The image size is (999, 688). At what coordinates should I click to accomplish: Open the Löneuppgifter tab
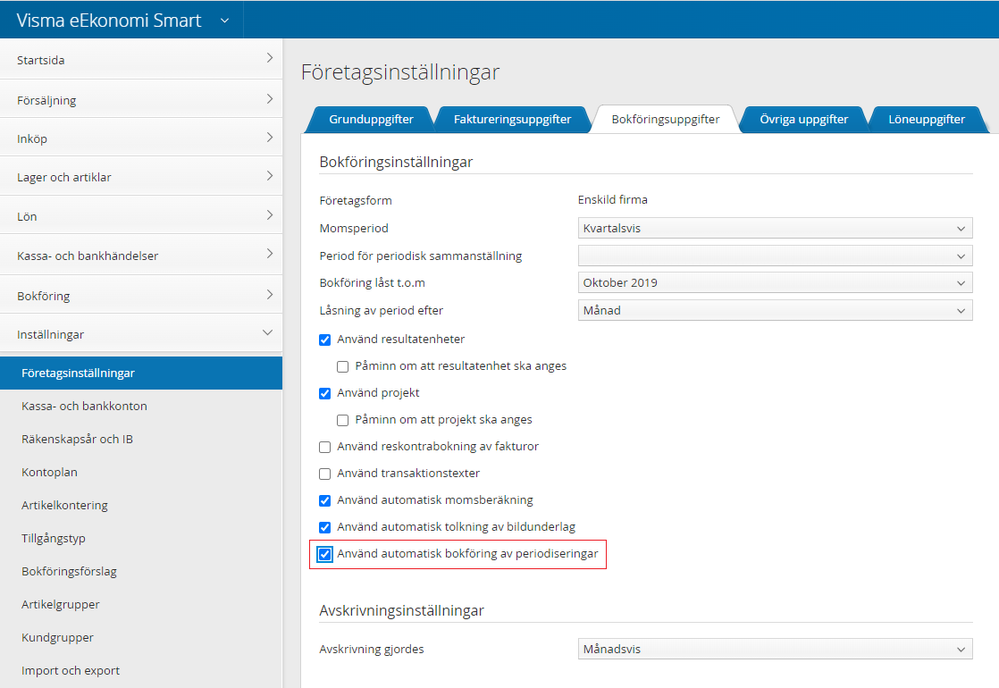[926, 119]
